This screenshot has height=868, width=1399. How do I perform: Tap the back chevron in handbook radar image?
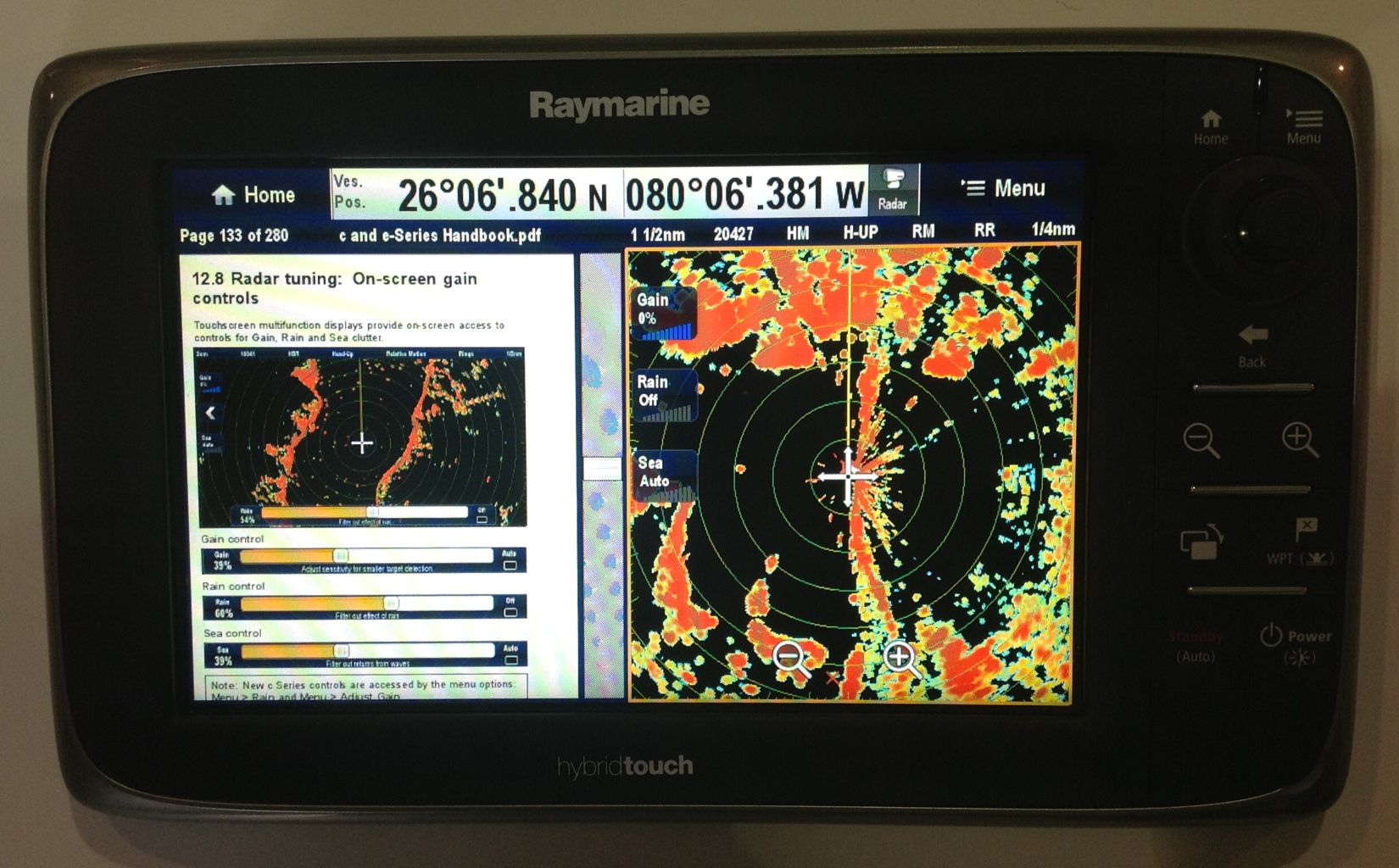click(x=210, y=413)
